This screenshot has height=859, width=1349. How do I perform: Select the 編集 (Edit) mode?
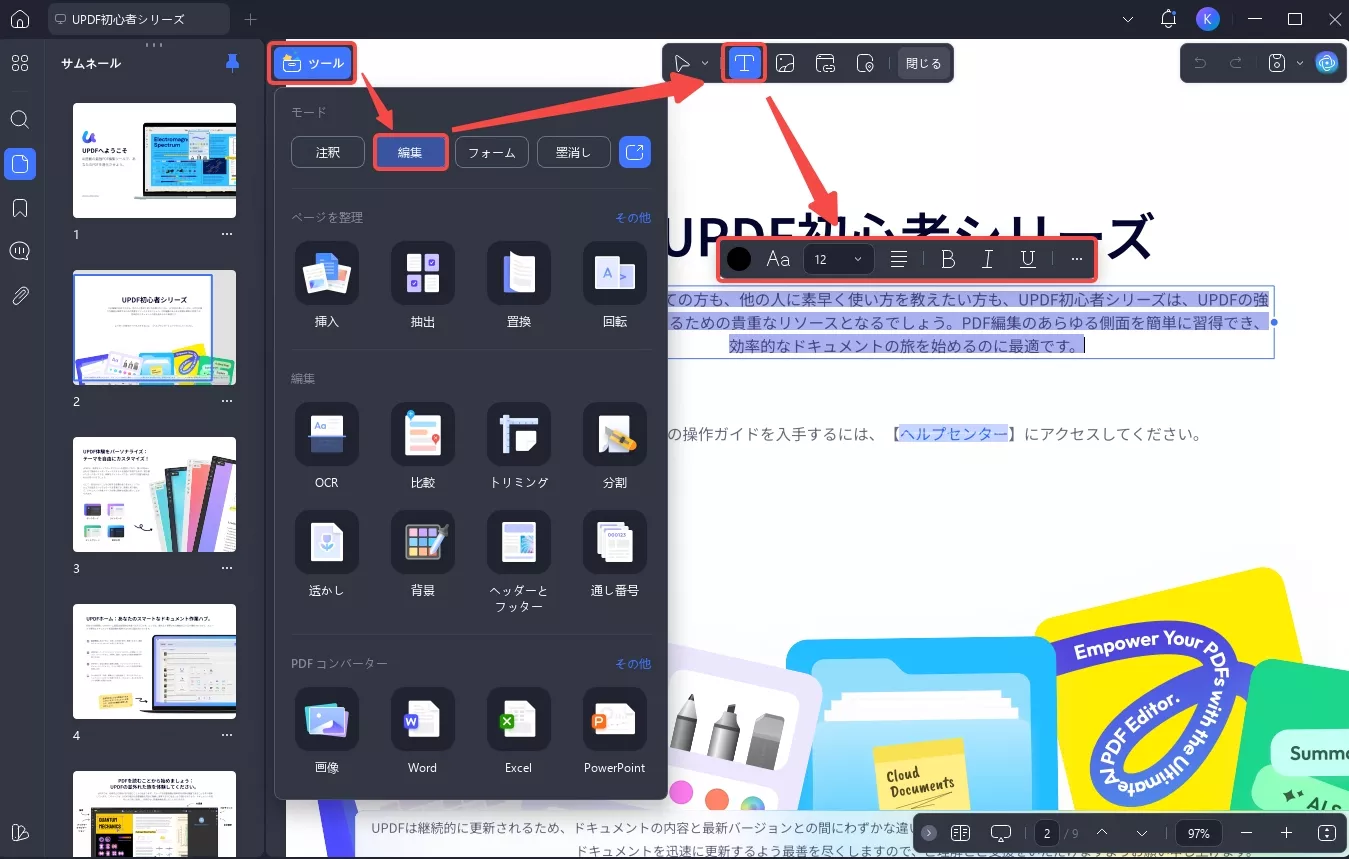click(x=410, y=152)
